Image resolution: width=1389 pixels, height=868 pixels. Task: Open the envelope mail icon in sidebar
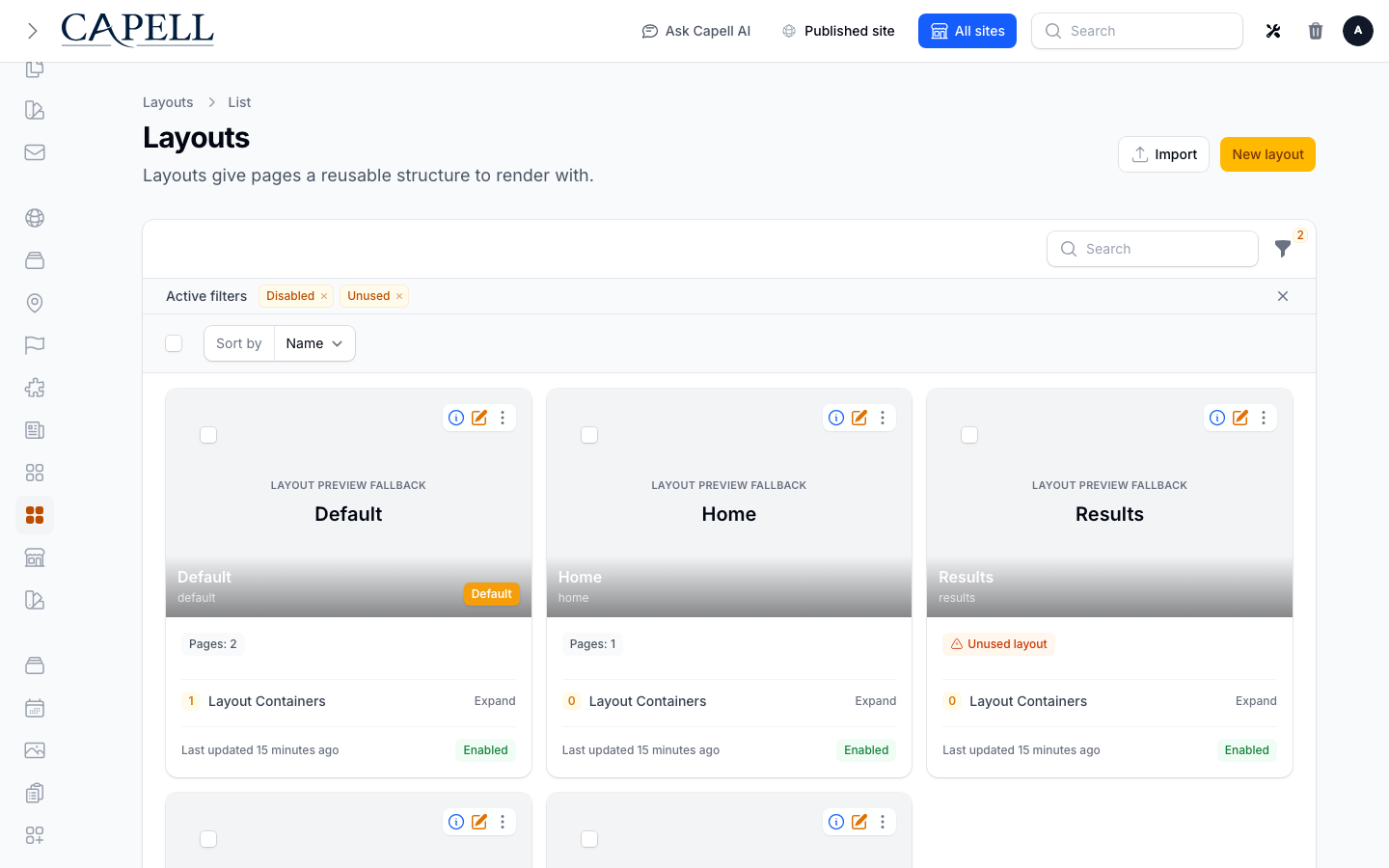pos(35,152)
